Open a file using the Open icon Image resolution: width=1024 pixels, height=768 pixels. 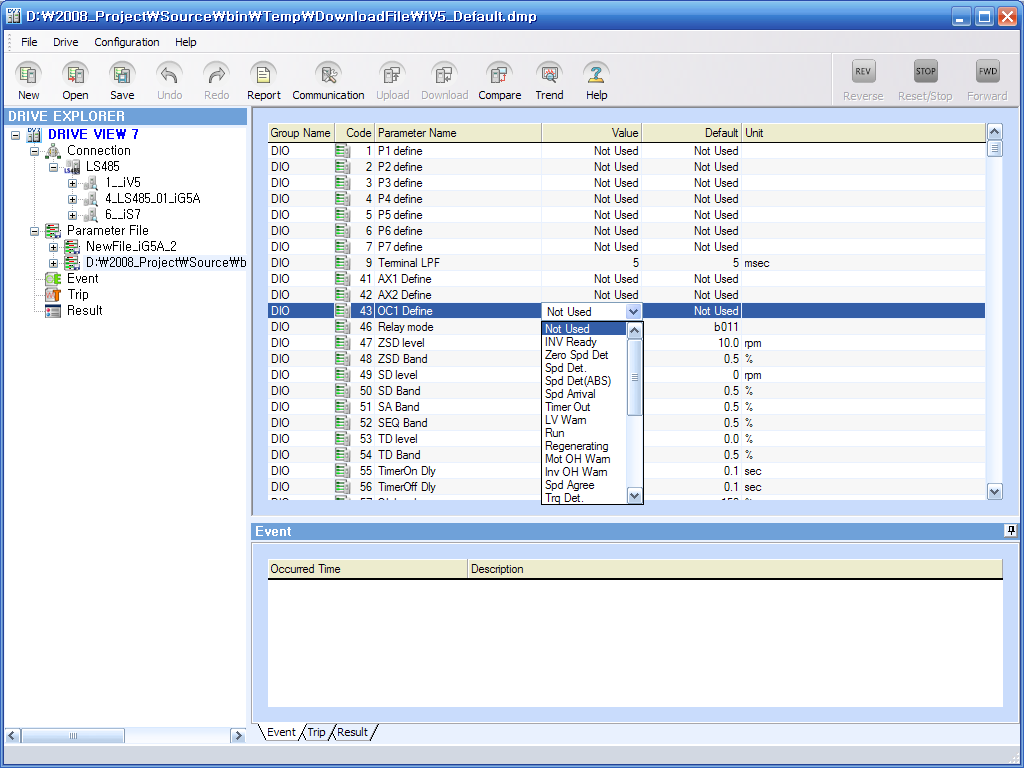(x=76, y=75)
